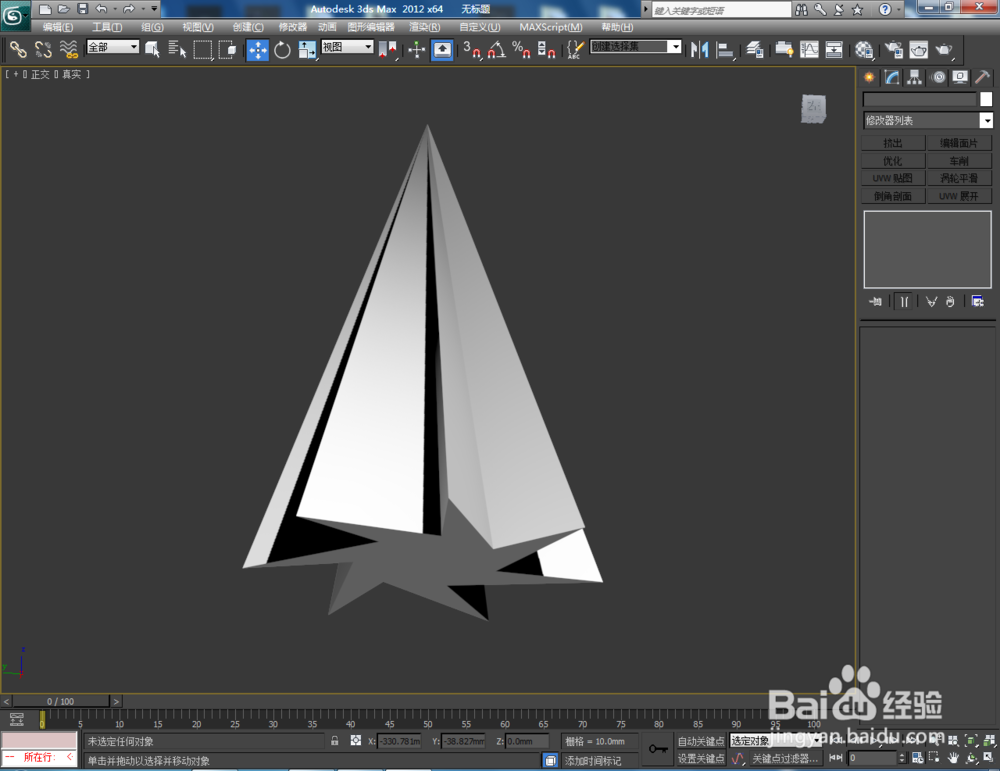
Task: Open Render Setup dialog
Action: [893, 50]
